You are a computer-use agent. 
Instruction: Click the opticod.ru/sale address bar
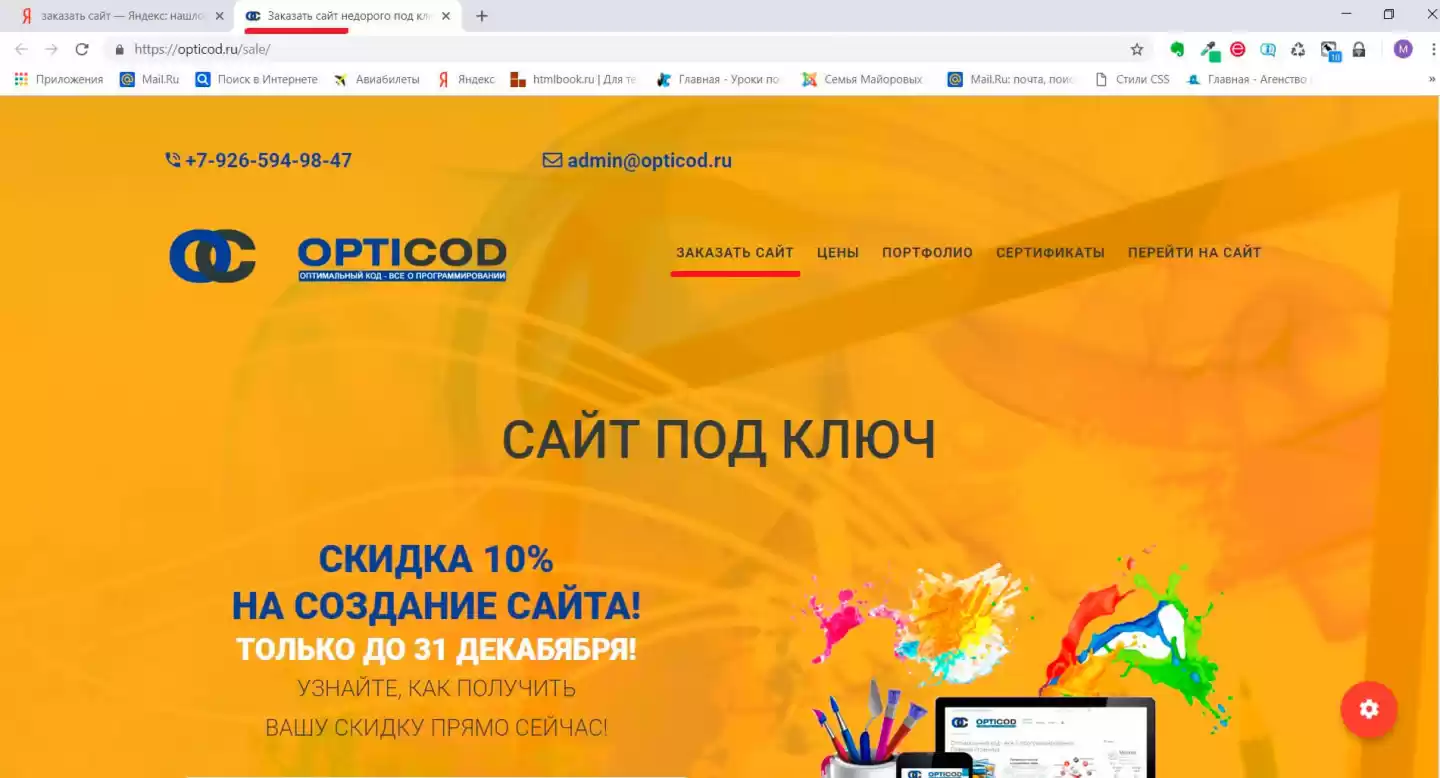coord(630,49)
